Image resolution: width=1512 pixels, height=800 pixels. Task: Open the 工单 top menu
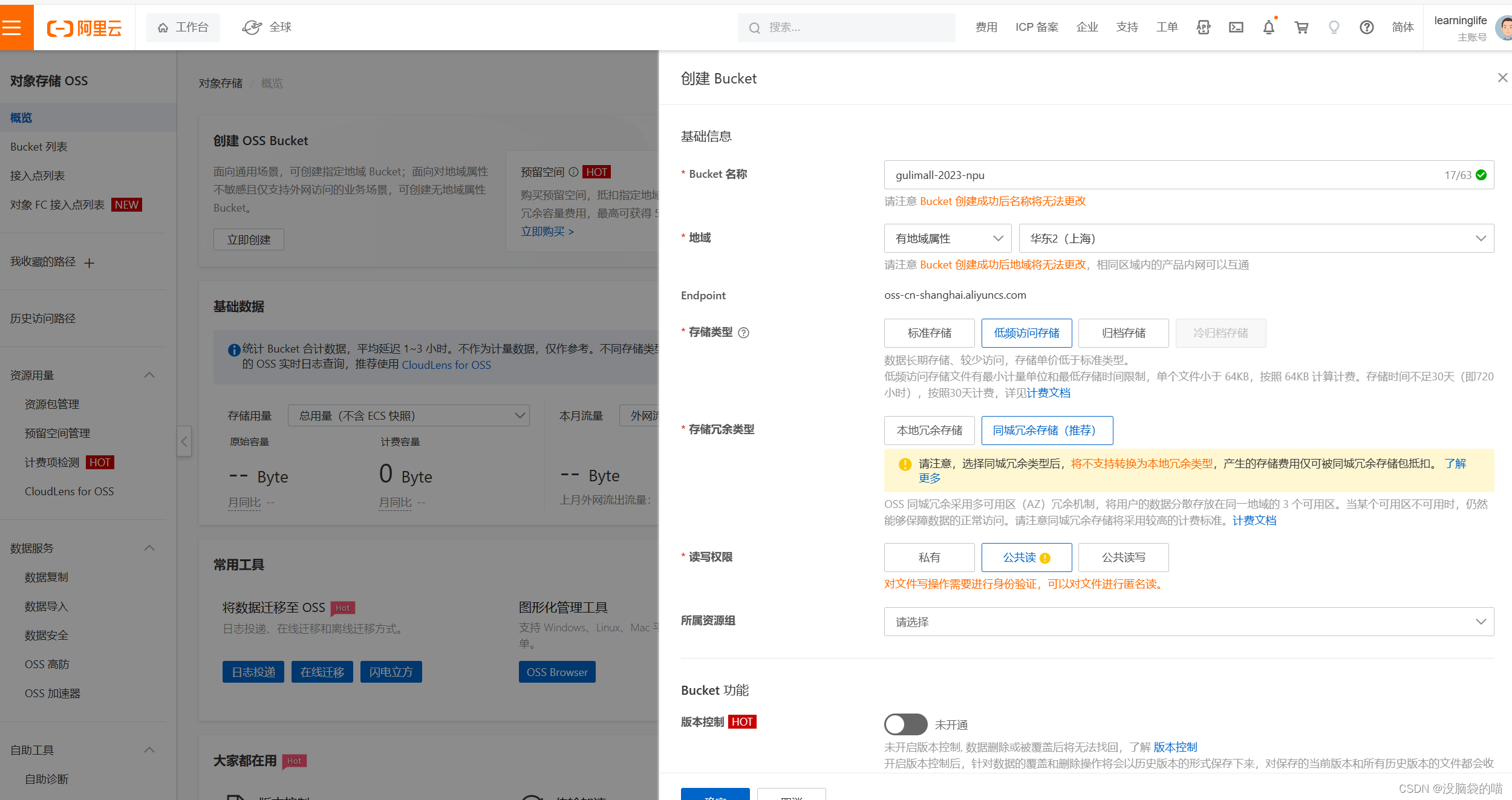[1167, 27]
